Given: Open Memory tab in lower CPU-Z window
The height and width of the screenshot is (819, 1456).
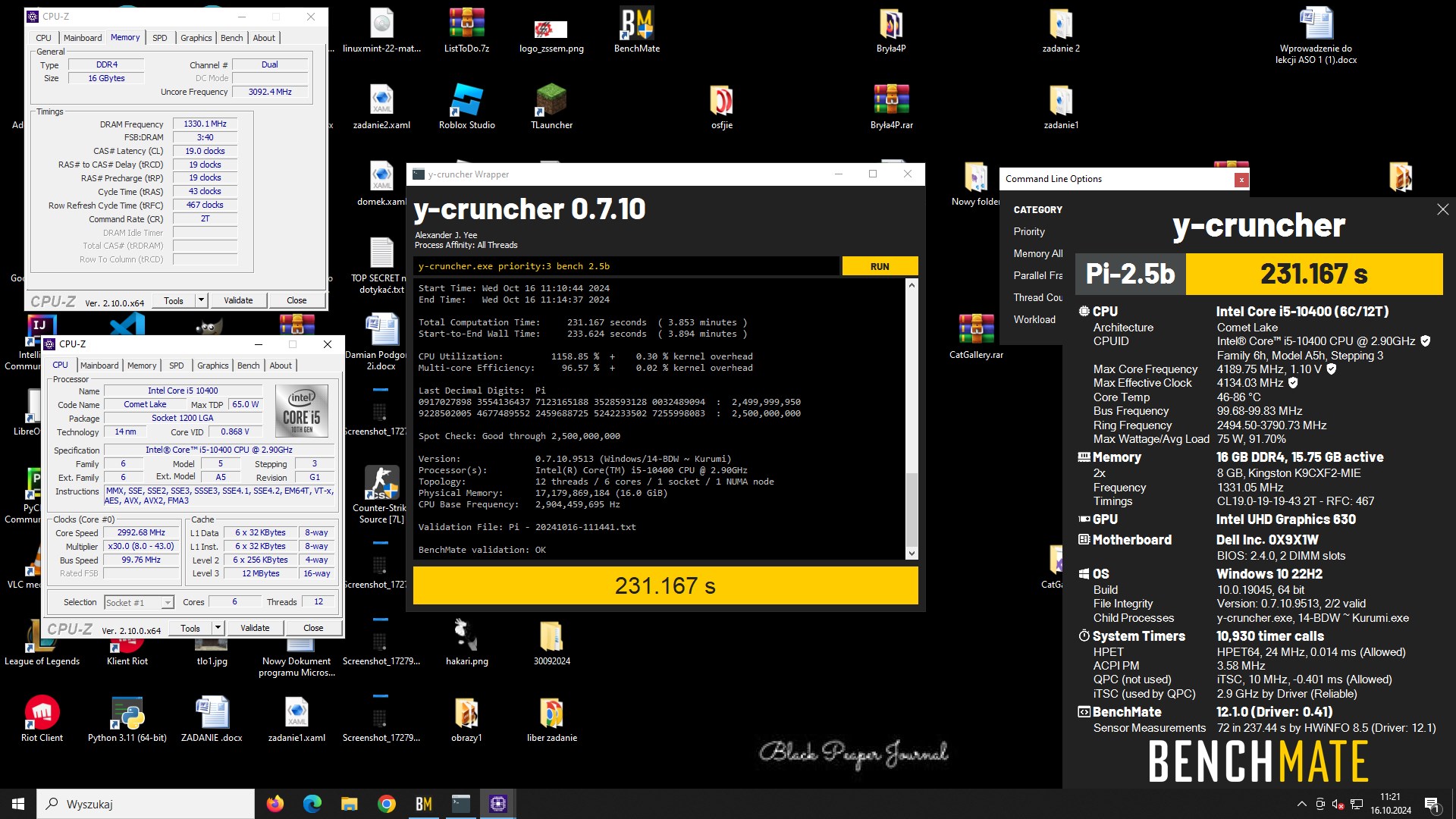Looking at the screenshot, I should (x=142, y=366).
